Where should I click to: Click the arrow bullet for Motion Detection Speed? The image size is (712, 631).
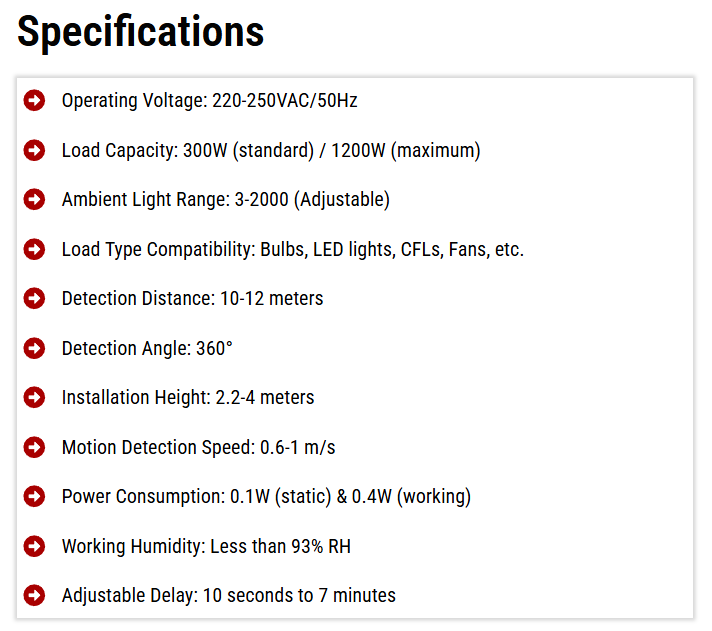click(34, 447)
